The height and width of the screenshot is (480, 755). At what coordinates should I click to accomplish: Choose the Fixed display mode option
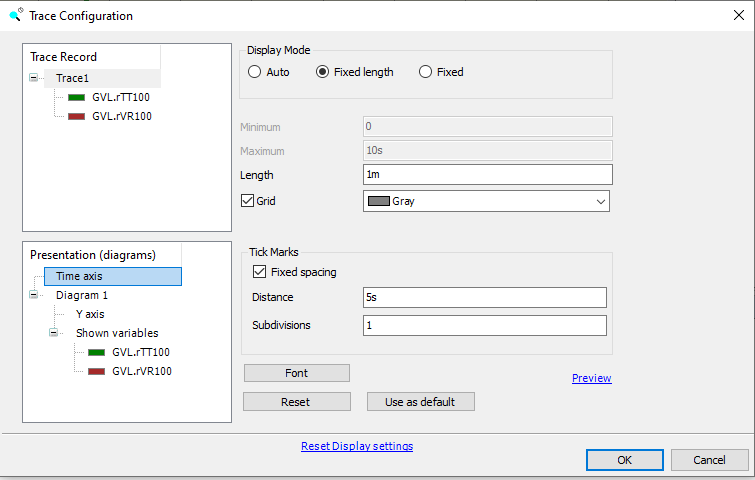[x=426, y=72]
